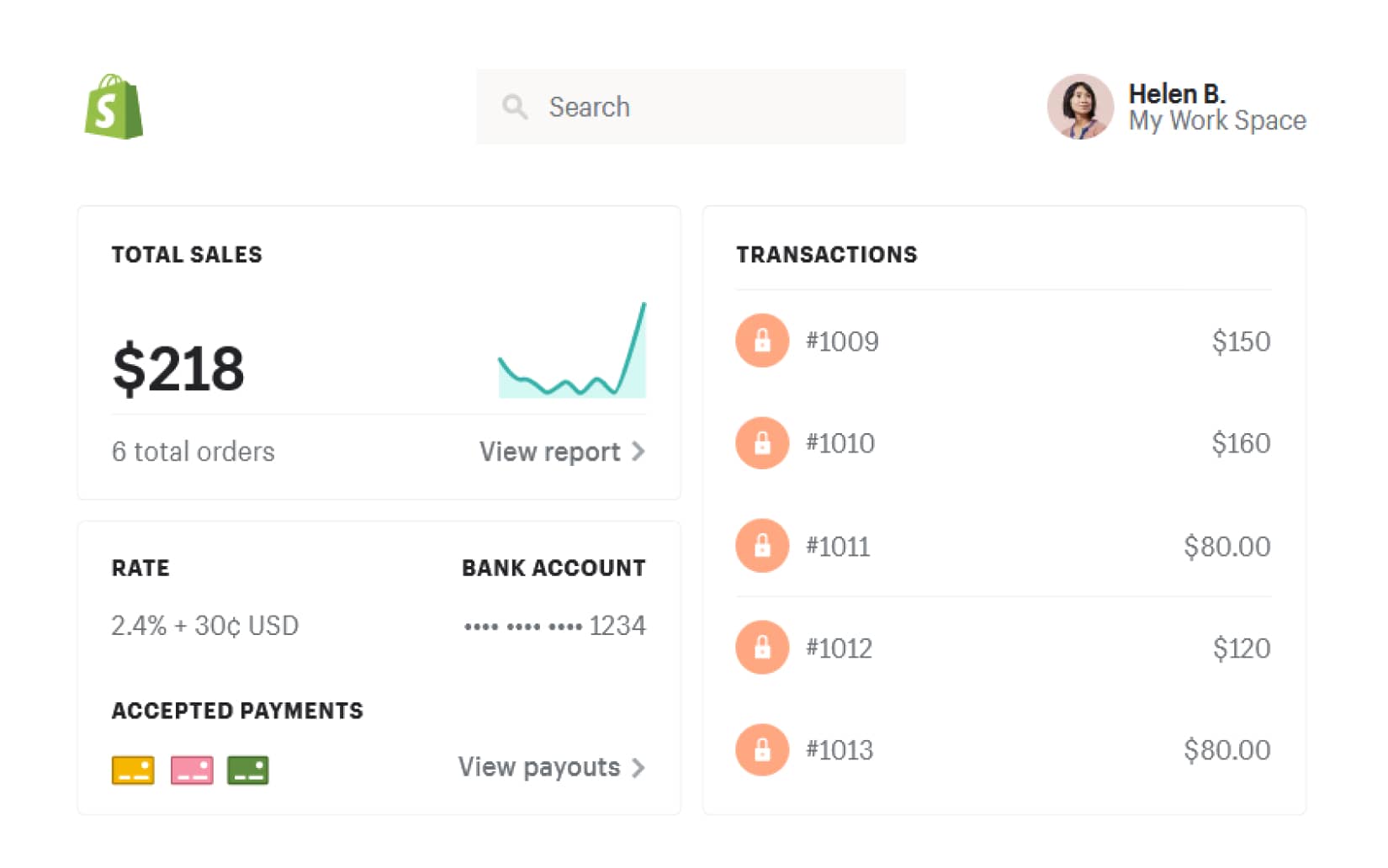Select the Total Sales section header
The width and height of the screenshot is (1388, 868).
tap(187, 254)
